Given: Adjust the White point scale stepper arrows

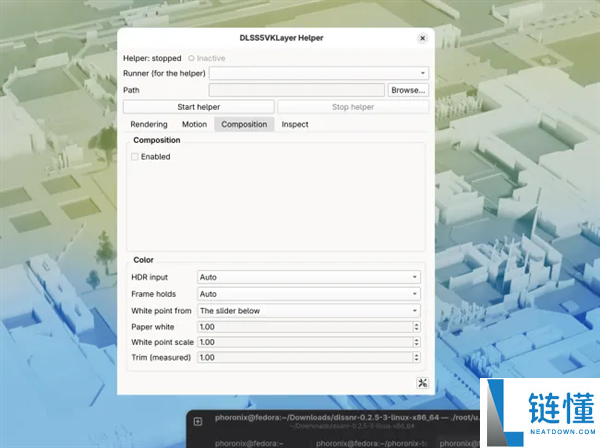Looking at the screenshot, I should tap(417, 342).
